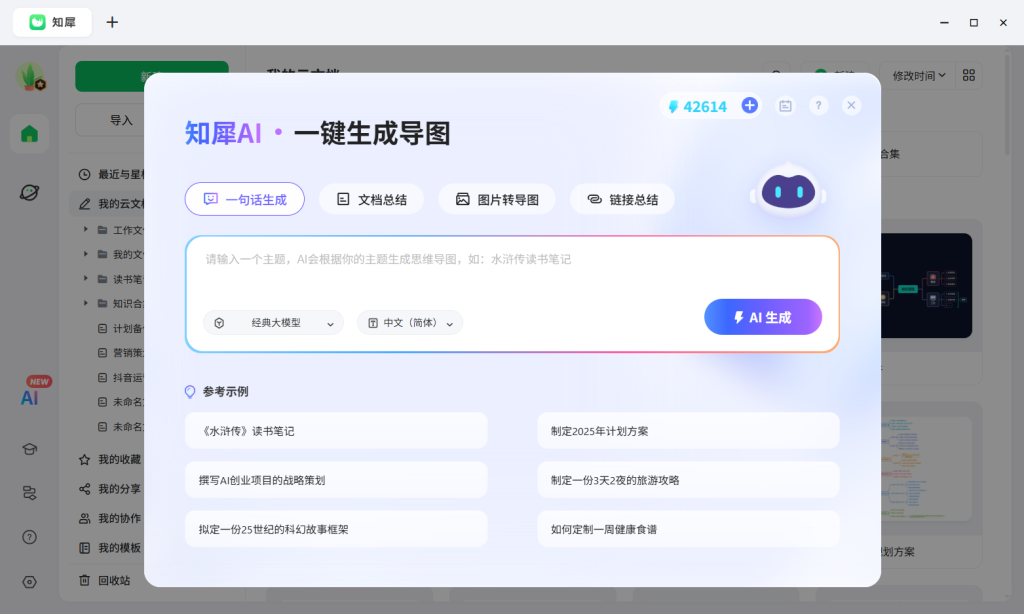This screenshot has height=614, width=1024.
Task: Choose example 拟定一份25世纪的科幻故事框架
Action: (x=336, y=529)
